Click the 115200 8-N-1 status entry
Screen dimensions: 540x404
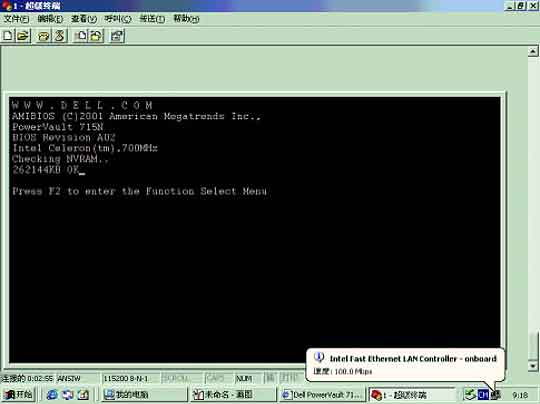pos(130,379)
